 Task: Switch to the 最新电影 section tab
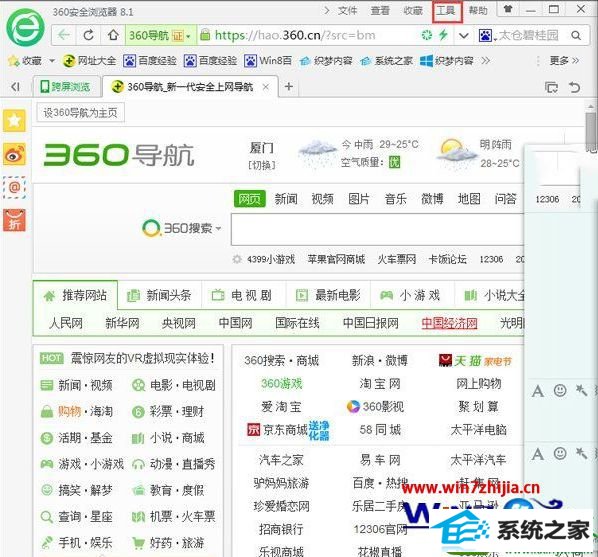pyautogui.click(x=328, y=295)
